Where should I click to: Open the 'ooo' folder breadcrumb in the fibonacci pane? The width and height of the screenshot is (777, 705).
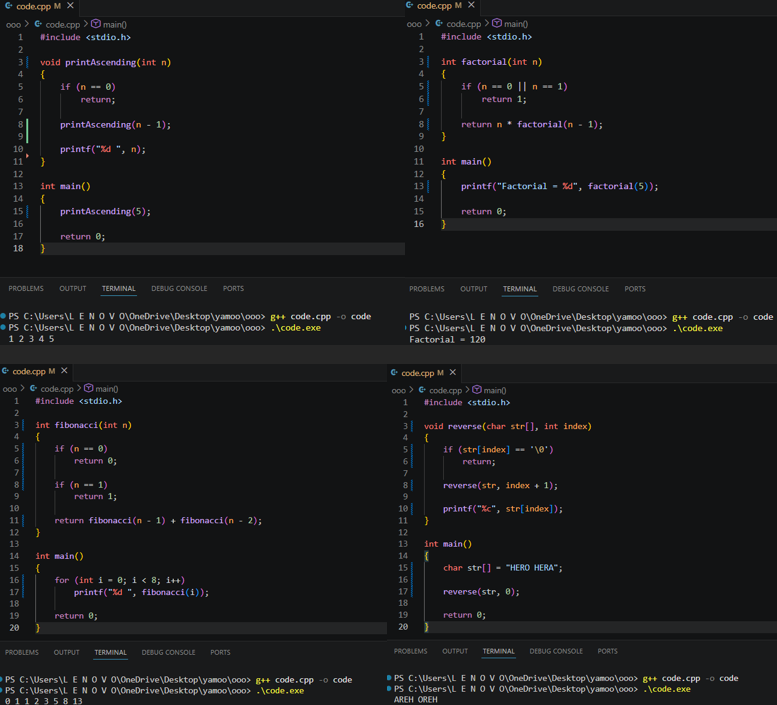click(x=10, y=389)
